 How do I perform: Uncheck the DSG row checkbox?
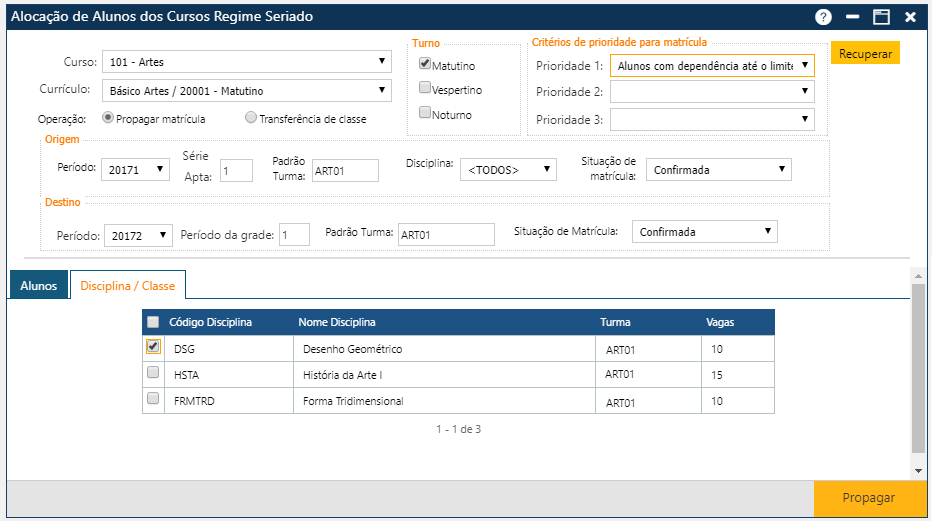153,346
